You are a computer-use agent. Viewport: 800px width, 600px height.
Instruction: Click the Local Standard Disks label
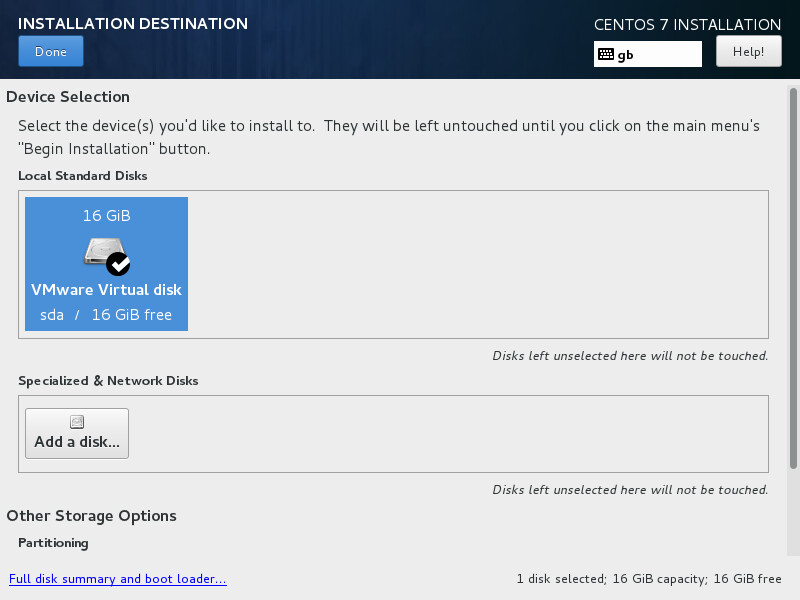point(82,176)
